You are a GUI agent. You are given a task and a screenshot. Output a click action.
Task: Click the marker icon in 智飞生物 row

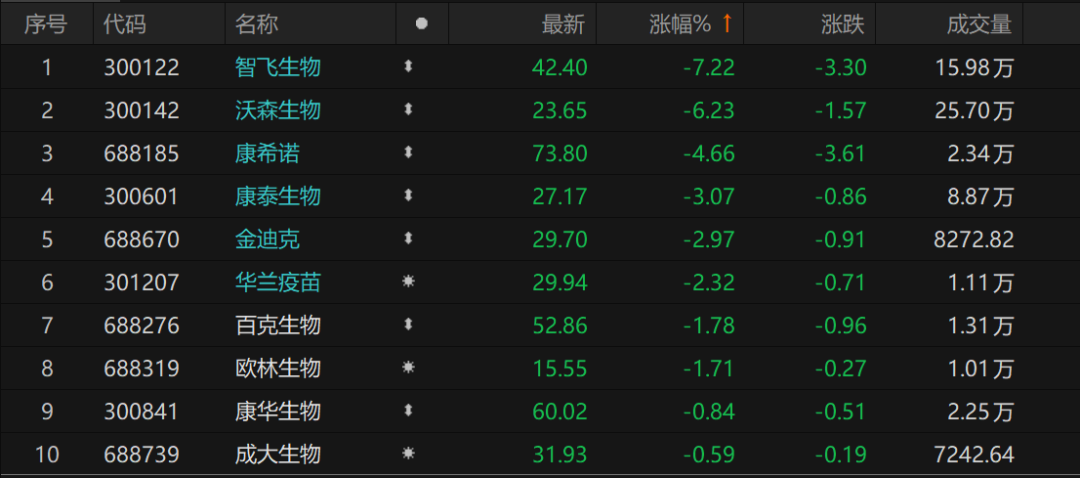408,67
